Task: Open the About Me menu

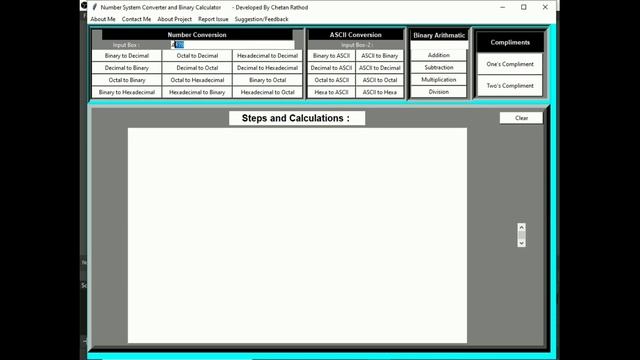Action: pyautogui.click(x=103, y=19)
